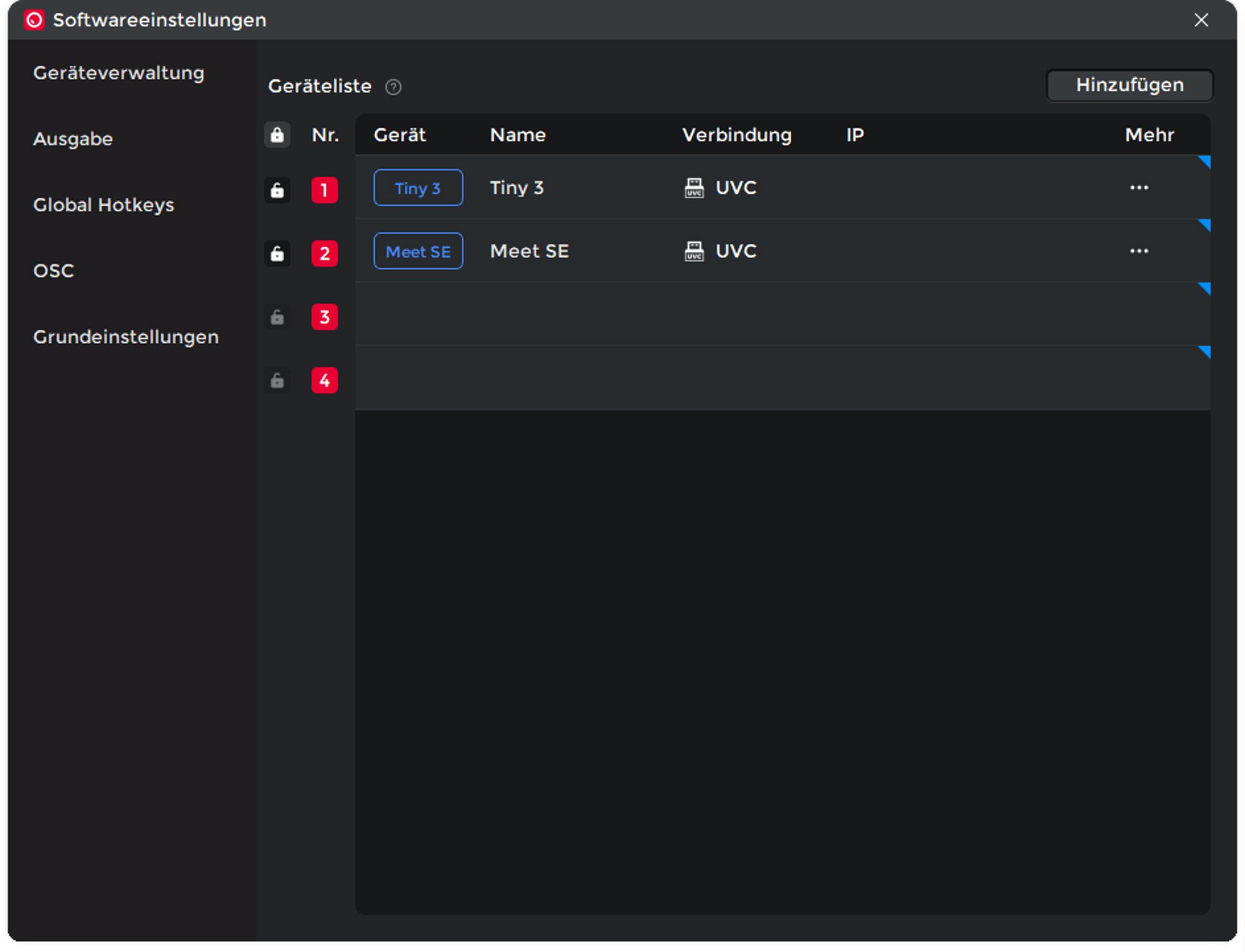This screenshot has height=952, width=1245.
Task: Toggle the lock for device slot 1
Action: [277, 190]
